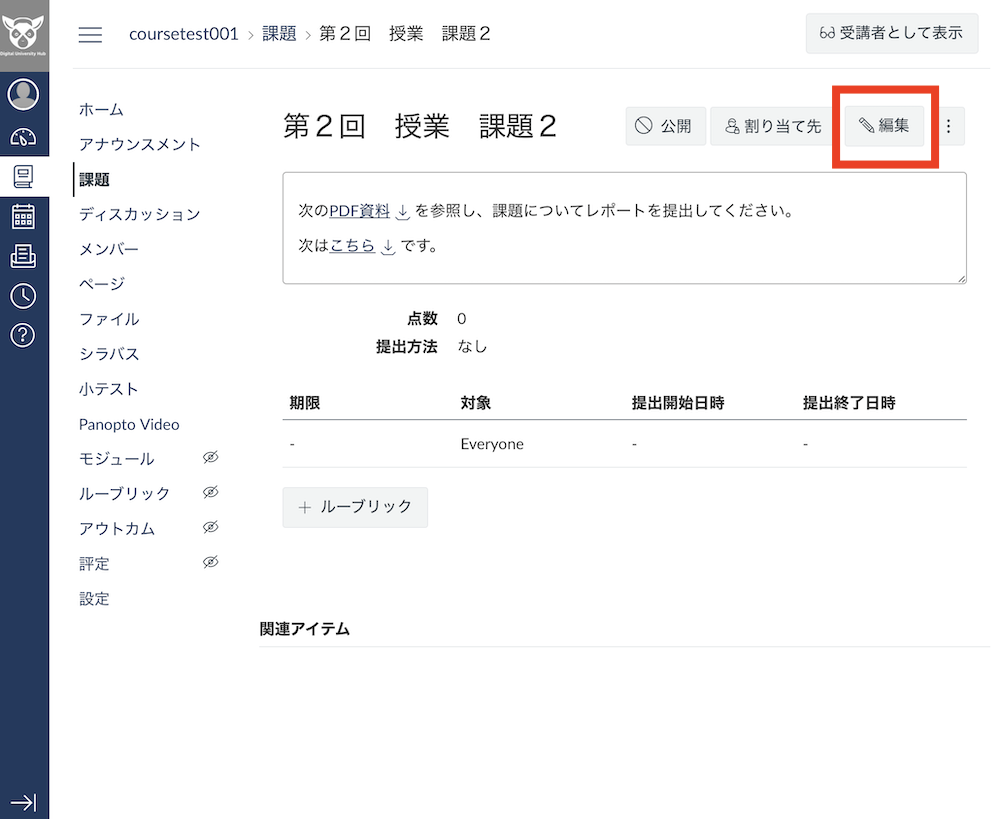Click the hidden-eye icon next to モジュール

click(x=211, y=457)
